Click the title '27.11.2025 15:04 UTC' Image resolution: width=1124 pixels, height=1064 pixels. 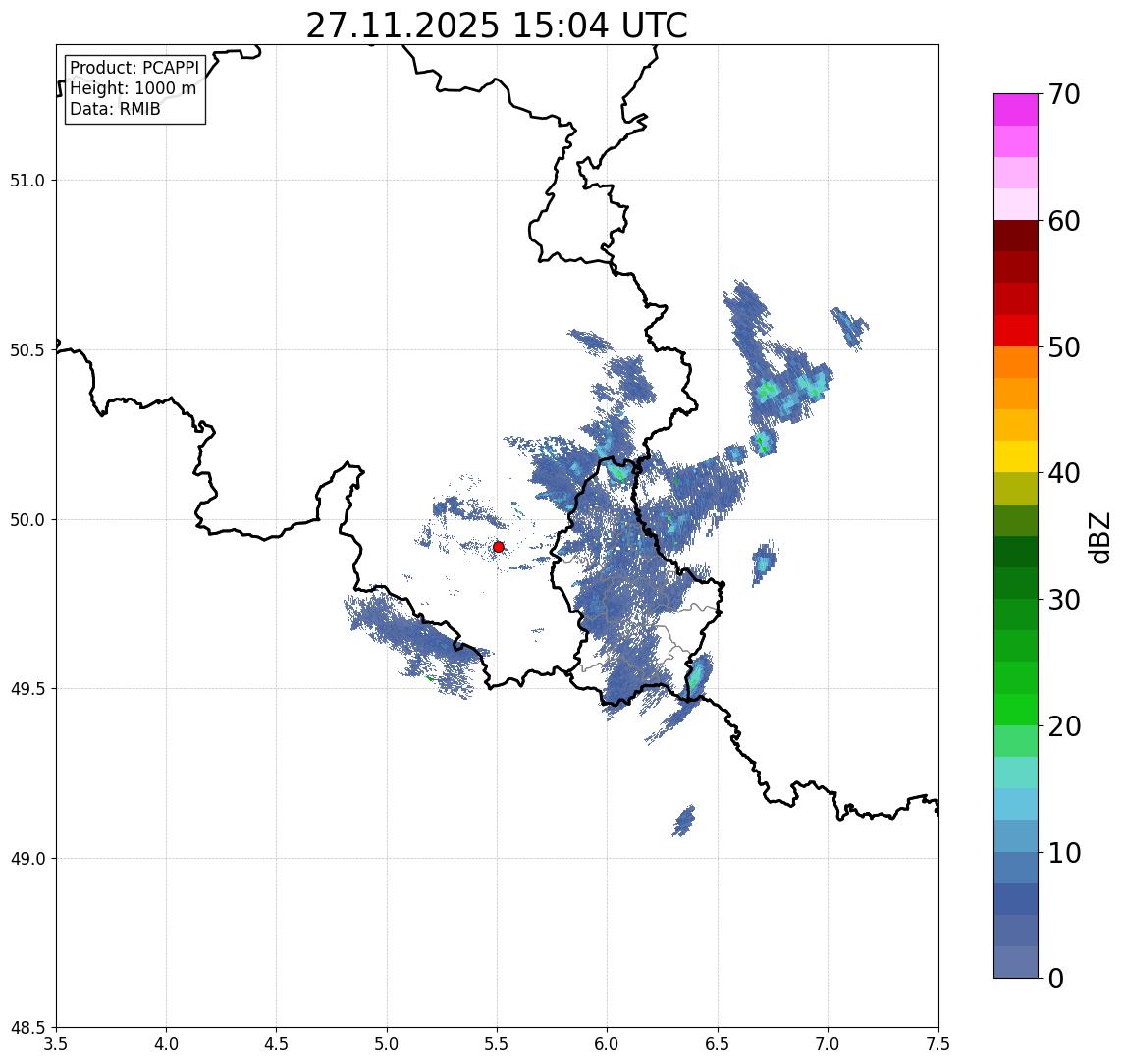click(x=497, y=26)
